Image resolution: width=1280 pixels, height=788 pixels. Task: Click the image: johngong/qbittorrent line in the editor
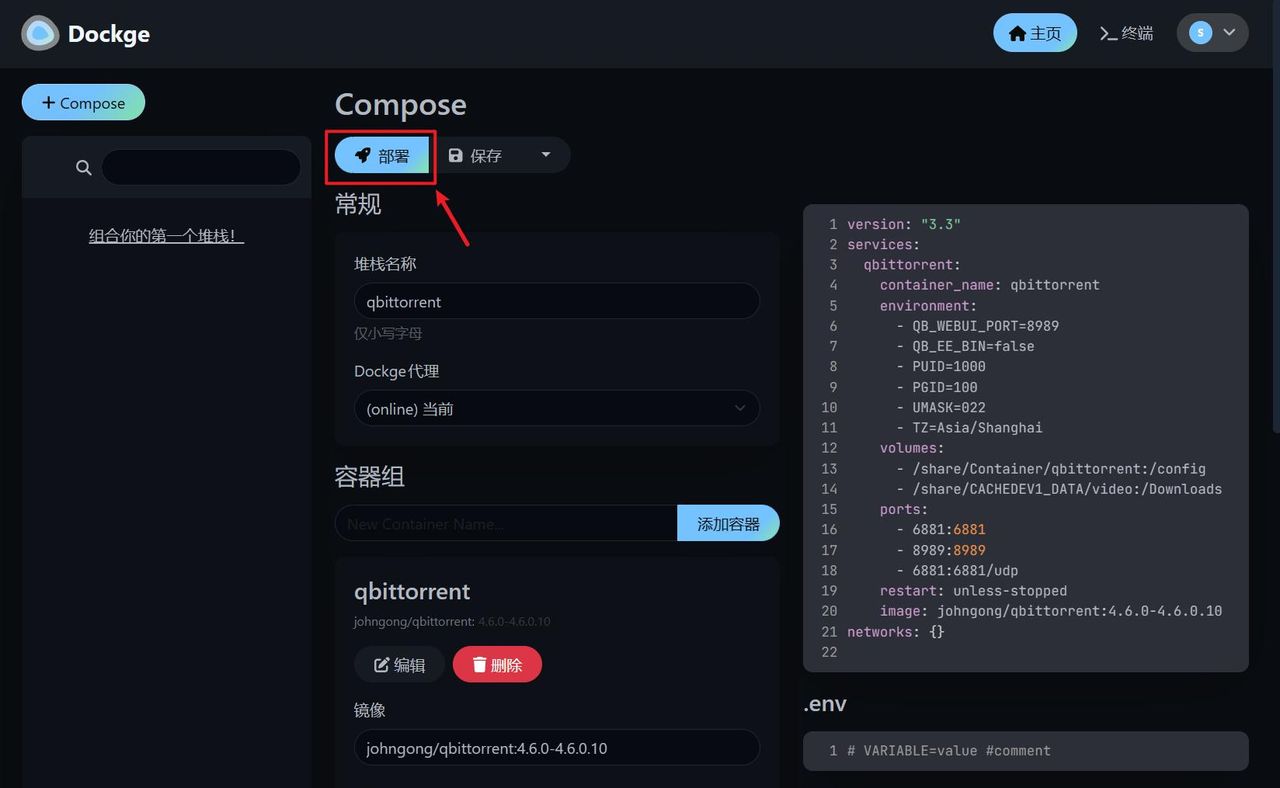click(x=1051, y=611)
